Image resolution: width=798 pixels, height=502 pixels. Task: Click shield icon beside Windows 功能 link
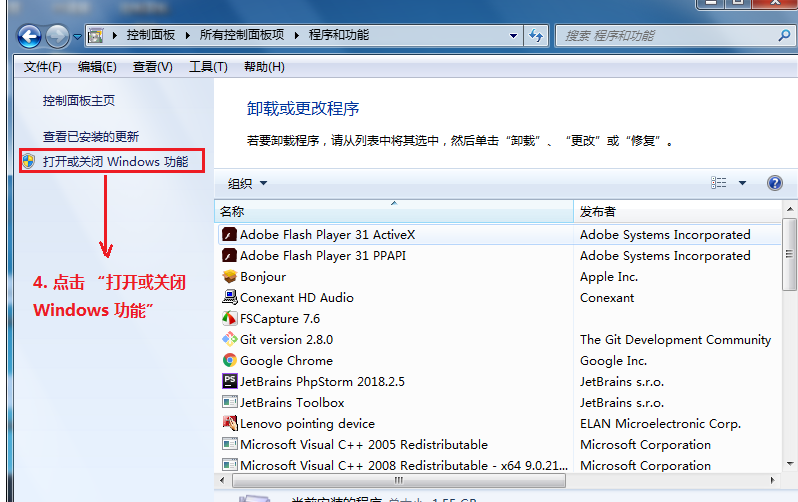click(29, 161)
